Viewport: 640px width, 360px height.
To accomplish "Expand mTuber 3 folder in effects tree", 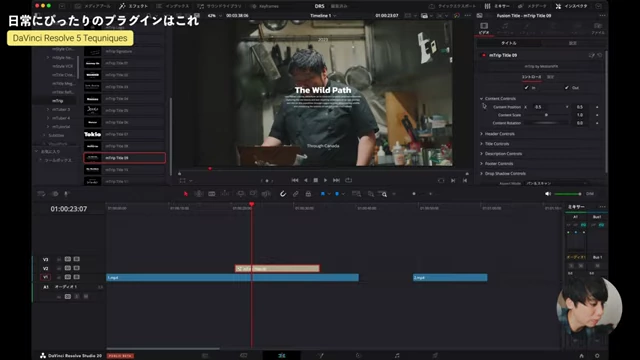I will 48,109.
